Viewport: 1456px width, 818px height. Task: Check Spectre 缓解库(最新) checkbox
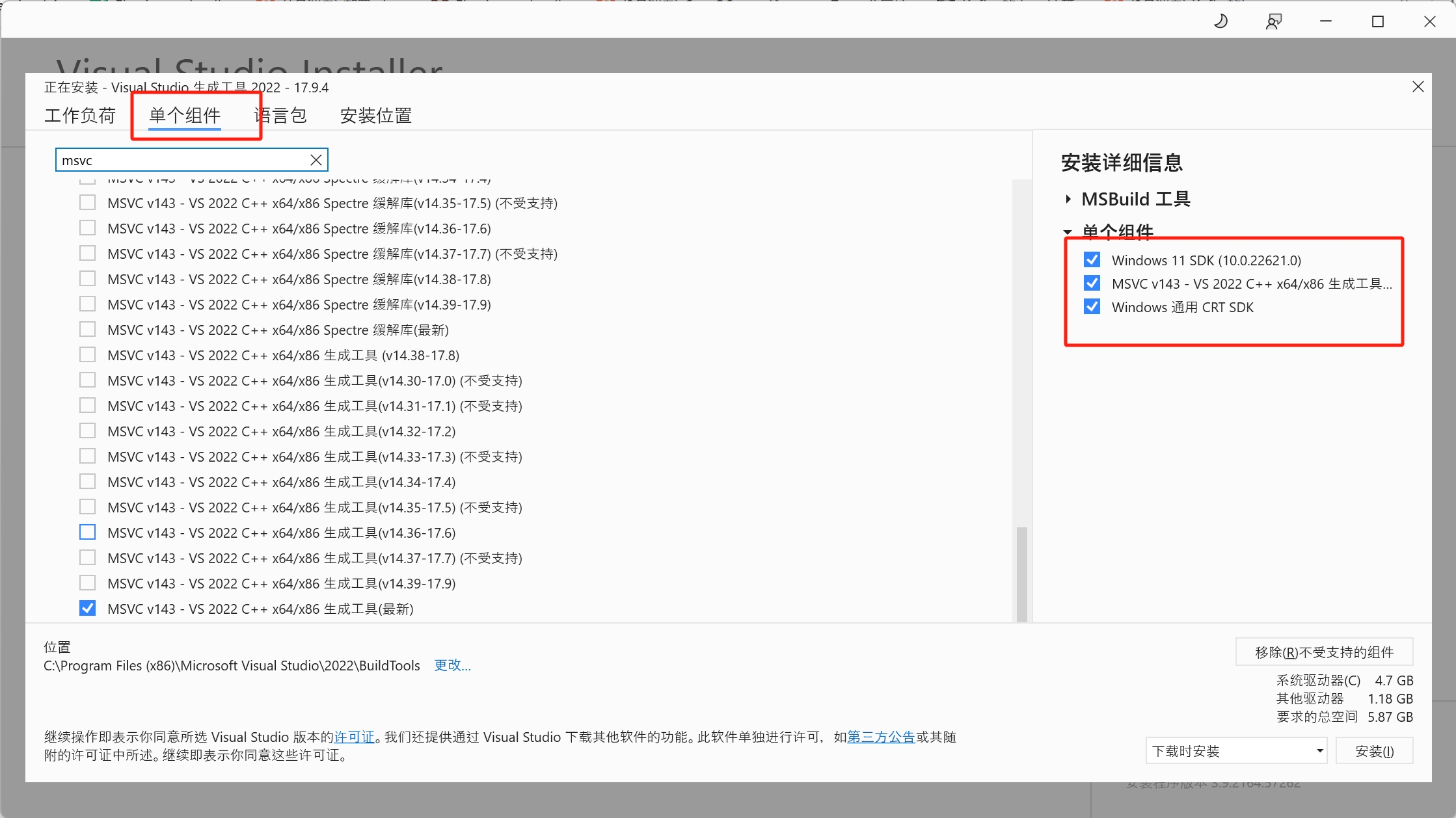pyautogui.click(x=87, y=330)
